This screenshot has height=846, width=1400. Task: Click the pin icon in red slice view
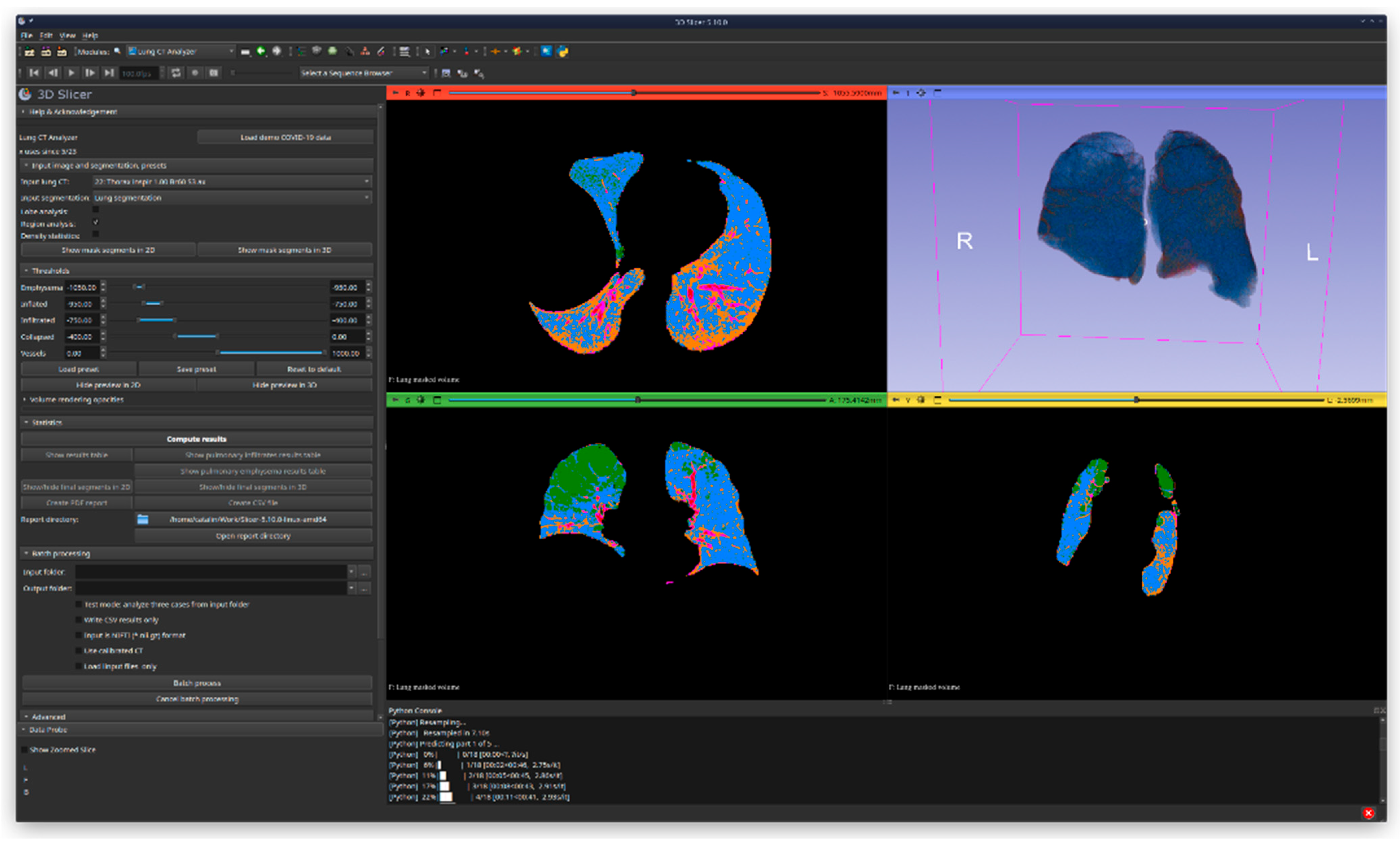click(x=396, y=93)
